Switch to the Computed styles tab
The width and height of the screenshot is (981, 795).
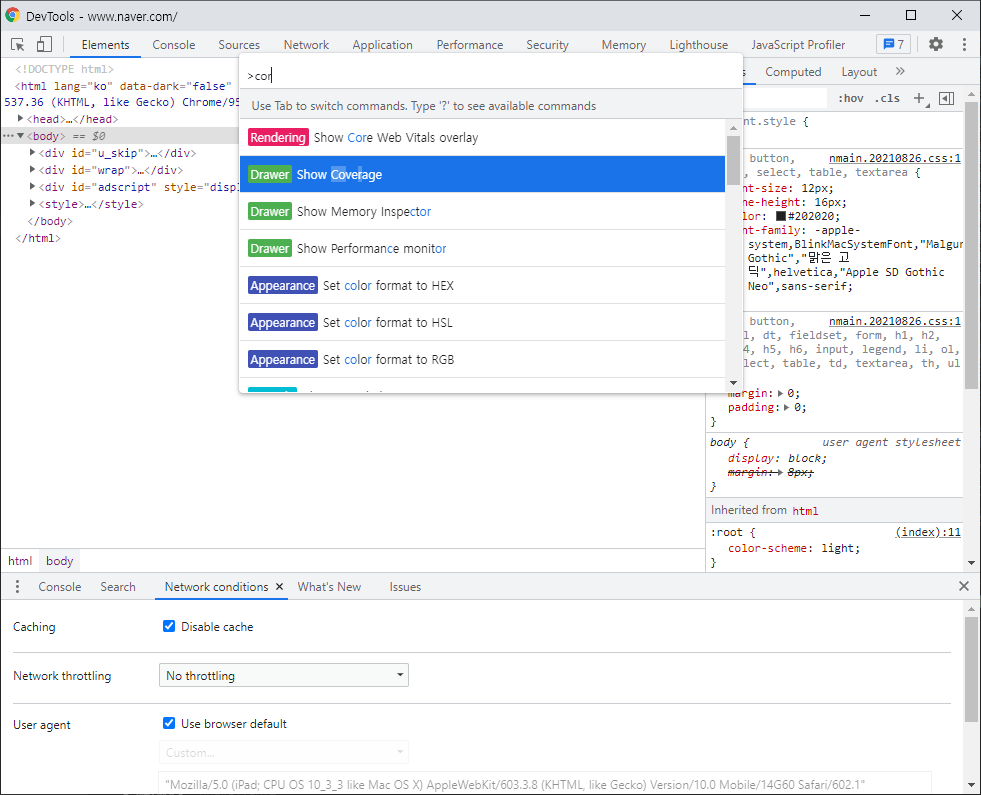click(793, 72)
